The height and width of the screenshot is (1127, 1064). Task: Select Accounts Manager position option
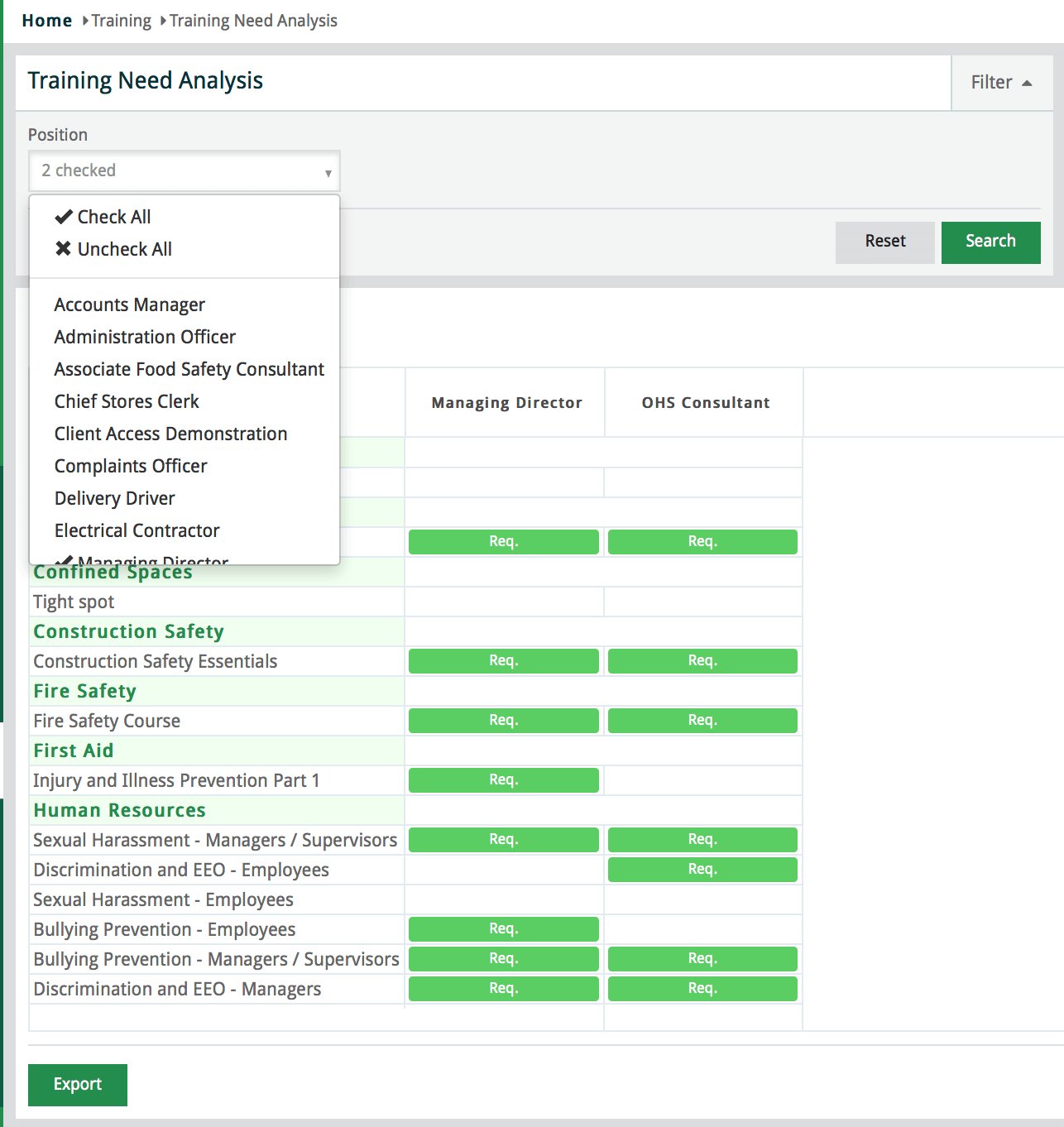pos(130,305)
